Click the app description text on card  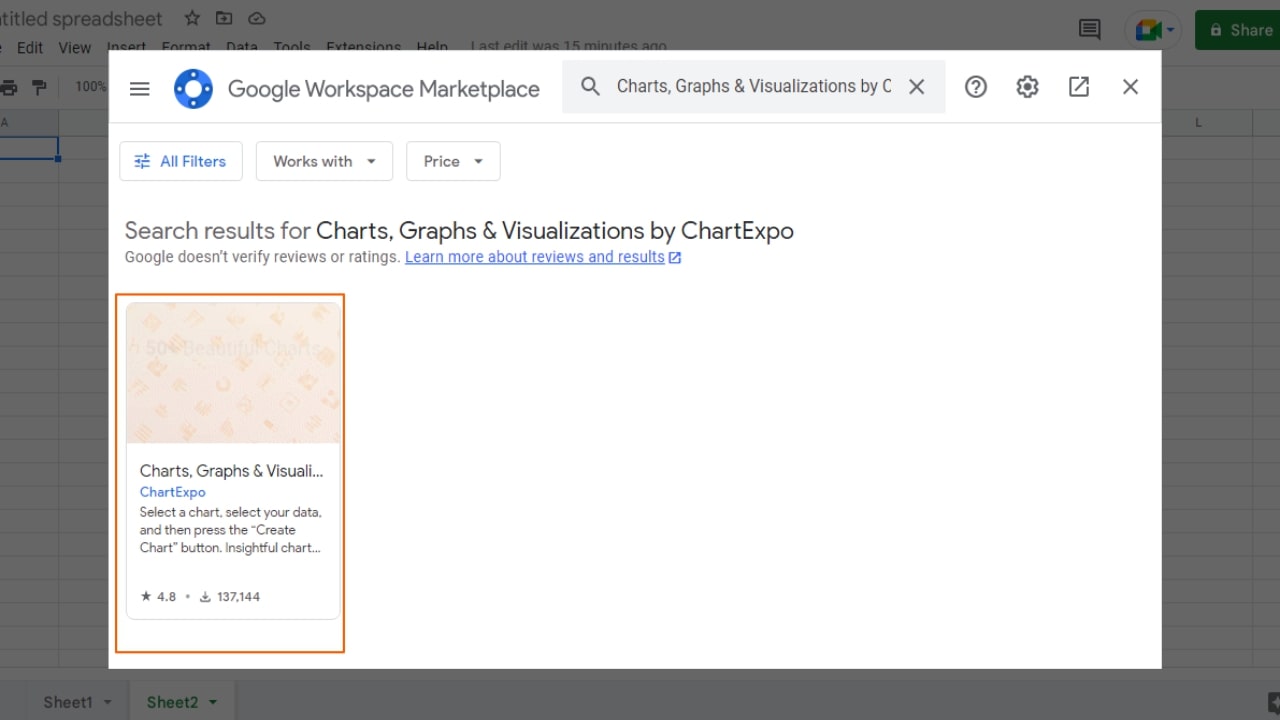231,530
